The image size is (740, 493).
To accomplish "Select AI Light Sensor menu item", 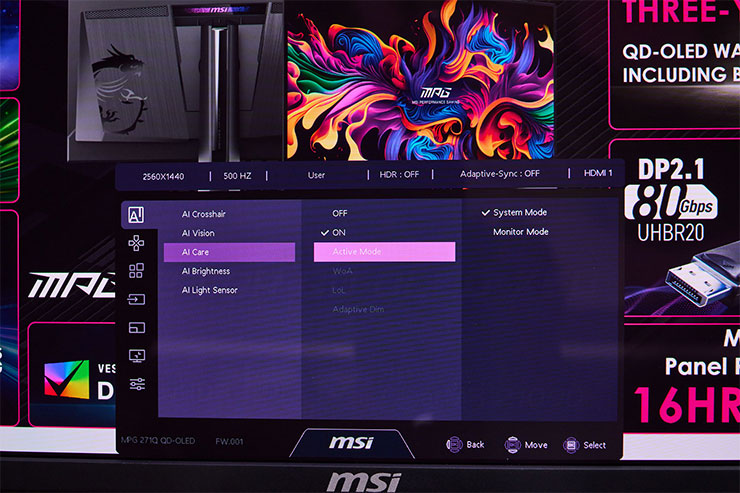I will pos(209,290).
